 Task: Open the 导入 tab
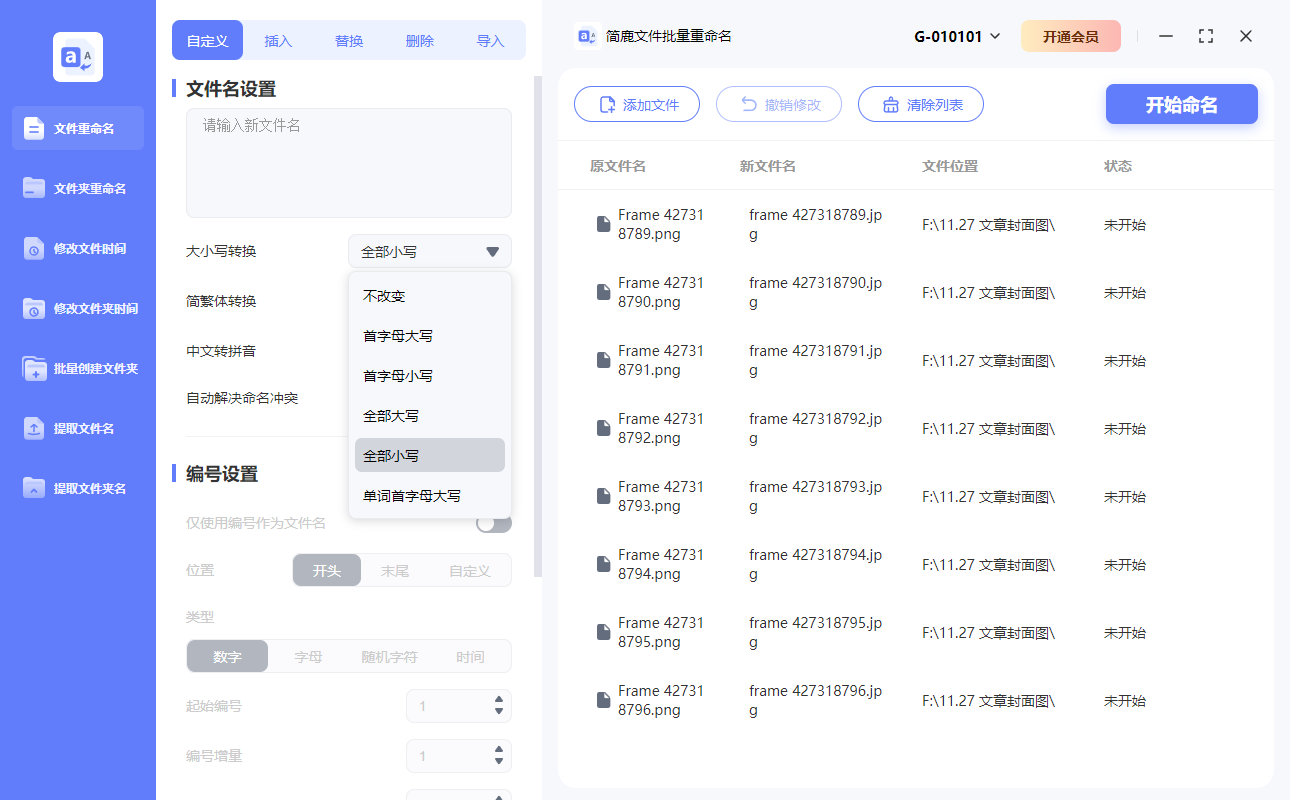point(491,40)
